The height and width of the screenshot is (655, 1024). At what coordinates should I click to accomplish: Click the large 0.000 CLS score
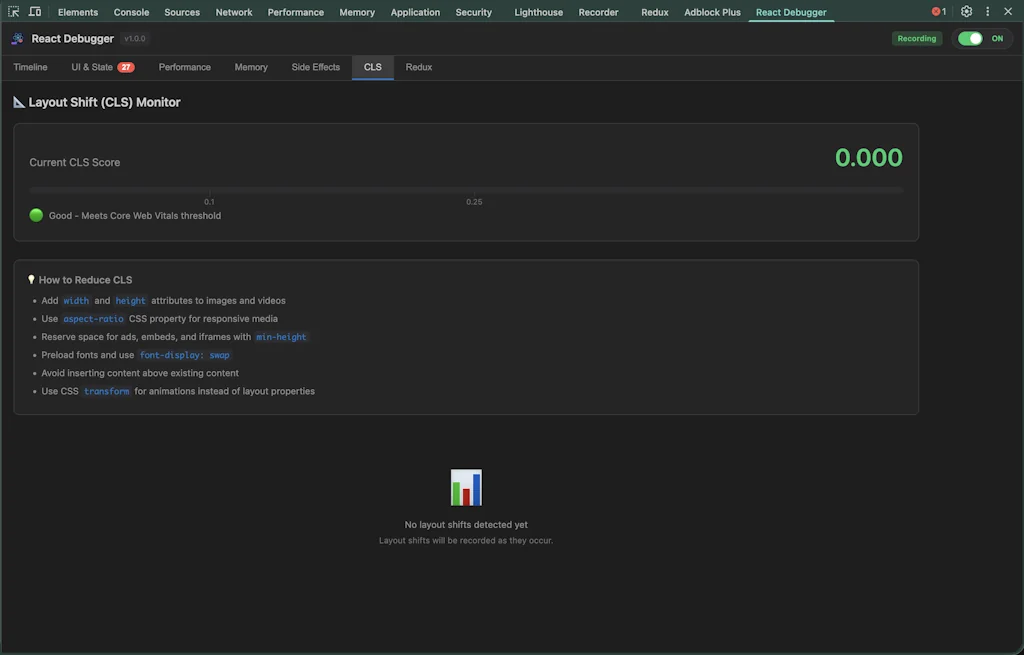pos(868,157)
